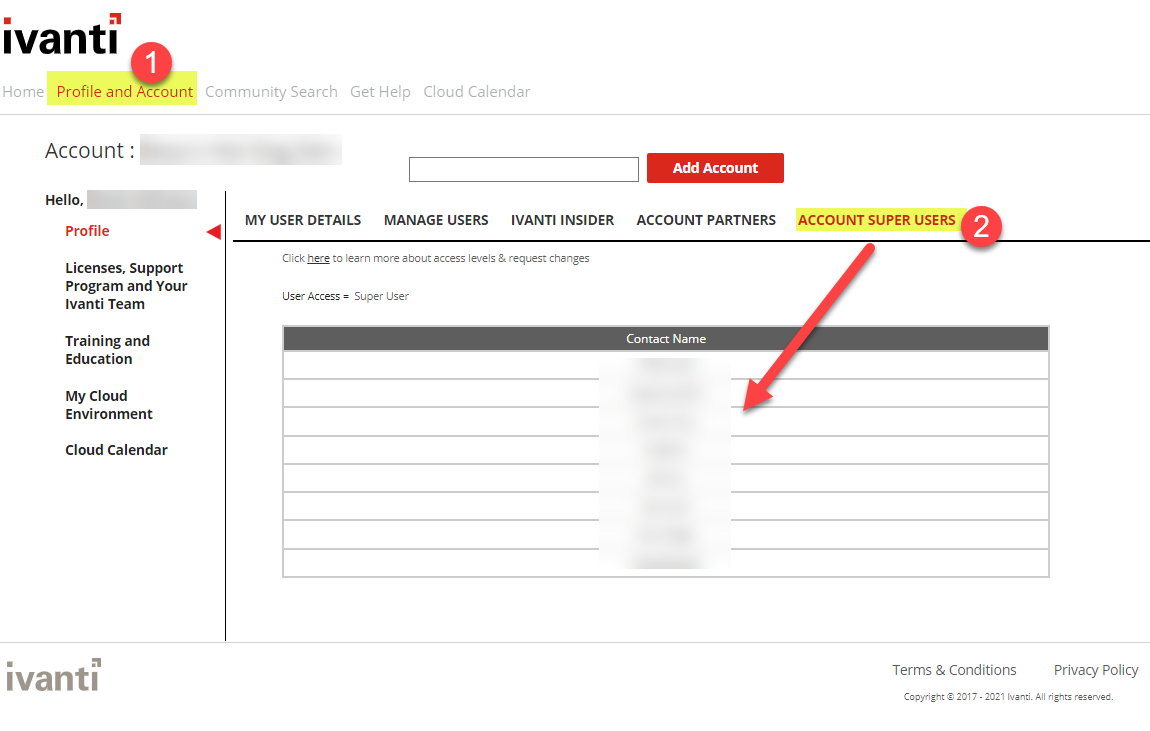
Task: Select Training and Education in the sidebar
Action: pyautogui.click(x=107, y=349)
